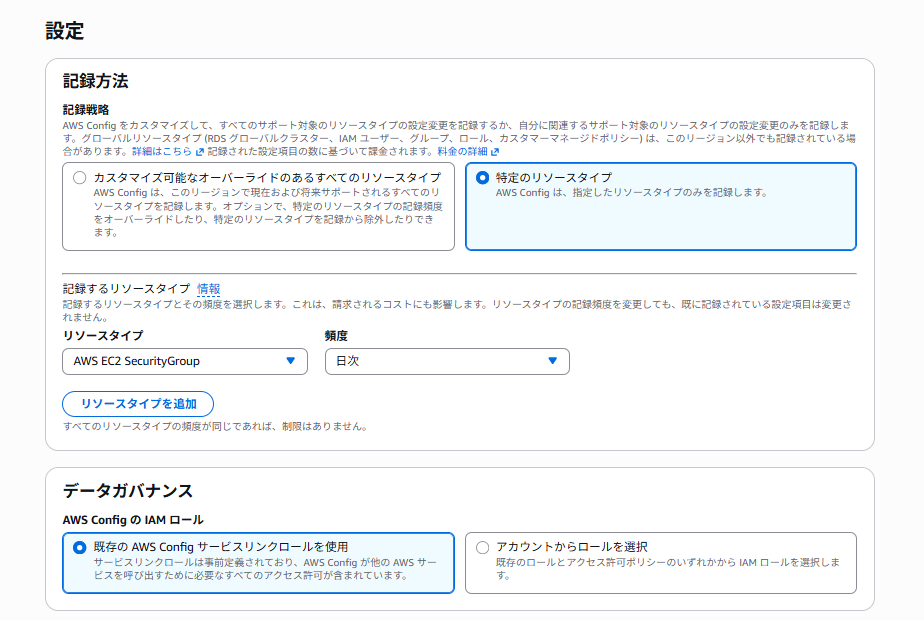Viewport: 924px width, 620px height.
Task: Select the 特定のリソースタイプ radio option
Action: click(x=482, y=177)
